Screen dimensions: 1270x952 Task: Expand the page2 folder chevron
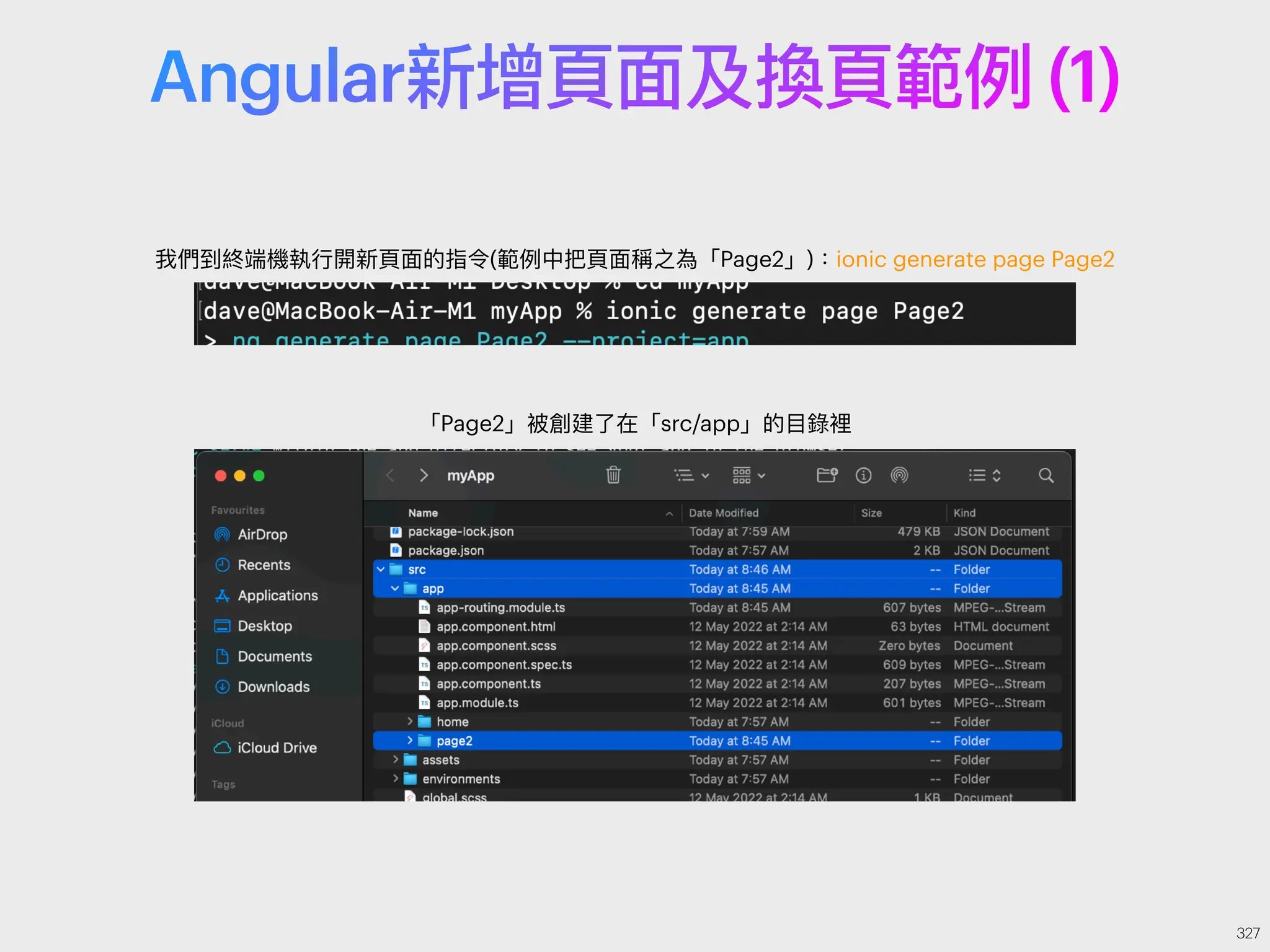pos(409,741)
